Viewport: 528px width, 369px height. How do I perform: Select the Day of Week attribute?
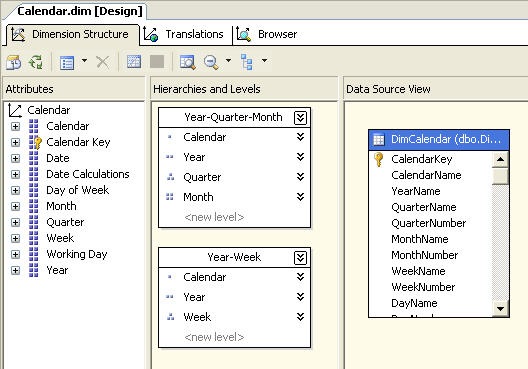coord(77,190)
